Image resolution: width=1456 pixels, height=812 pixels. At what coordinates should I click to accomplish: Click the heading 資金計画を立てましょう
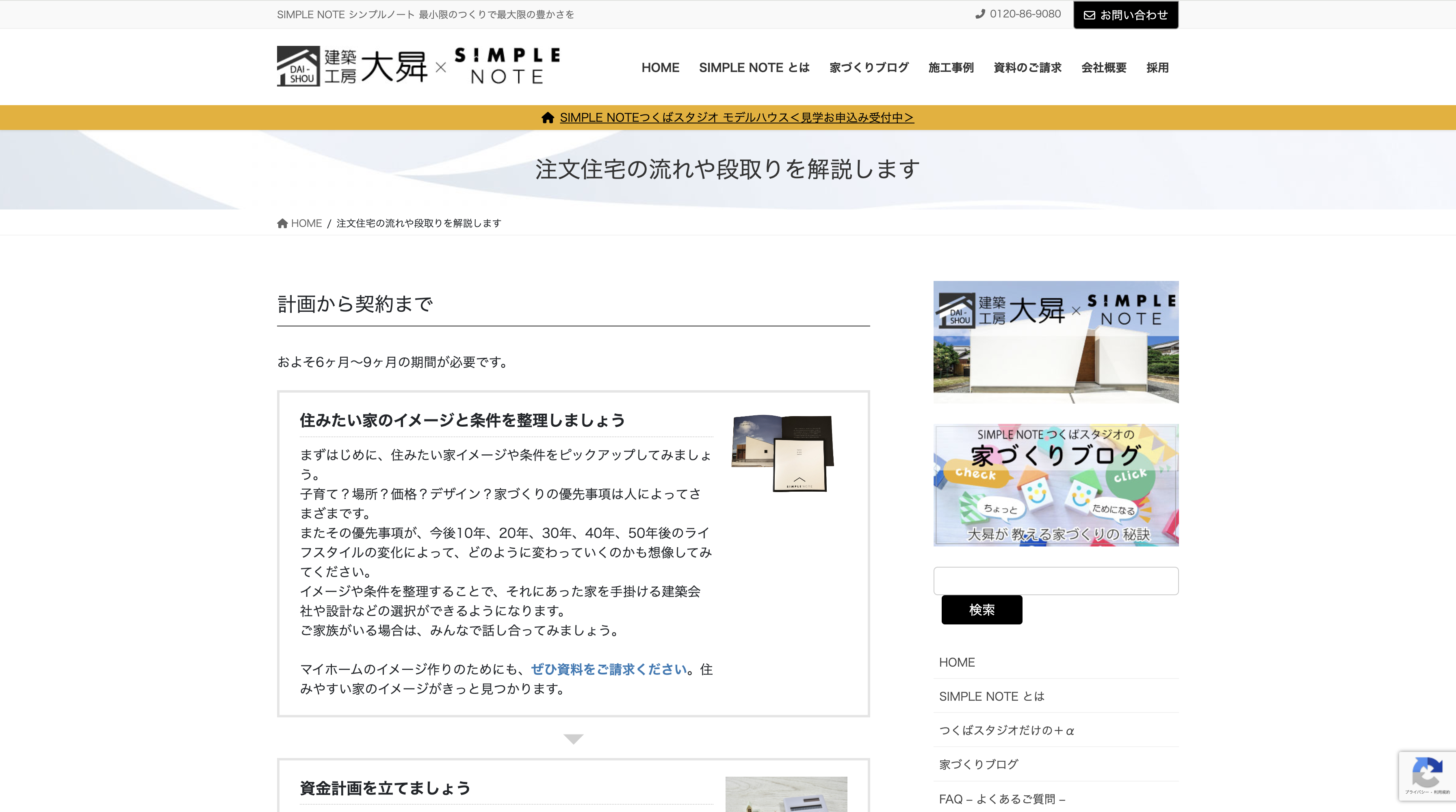coord(385,788)
